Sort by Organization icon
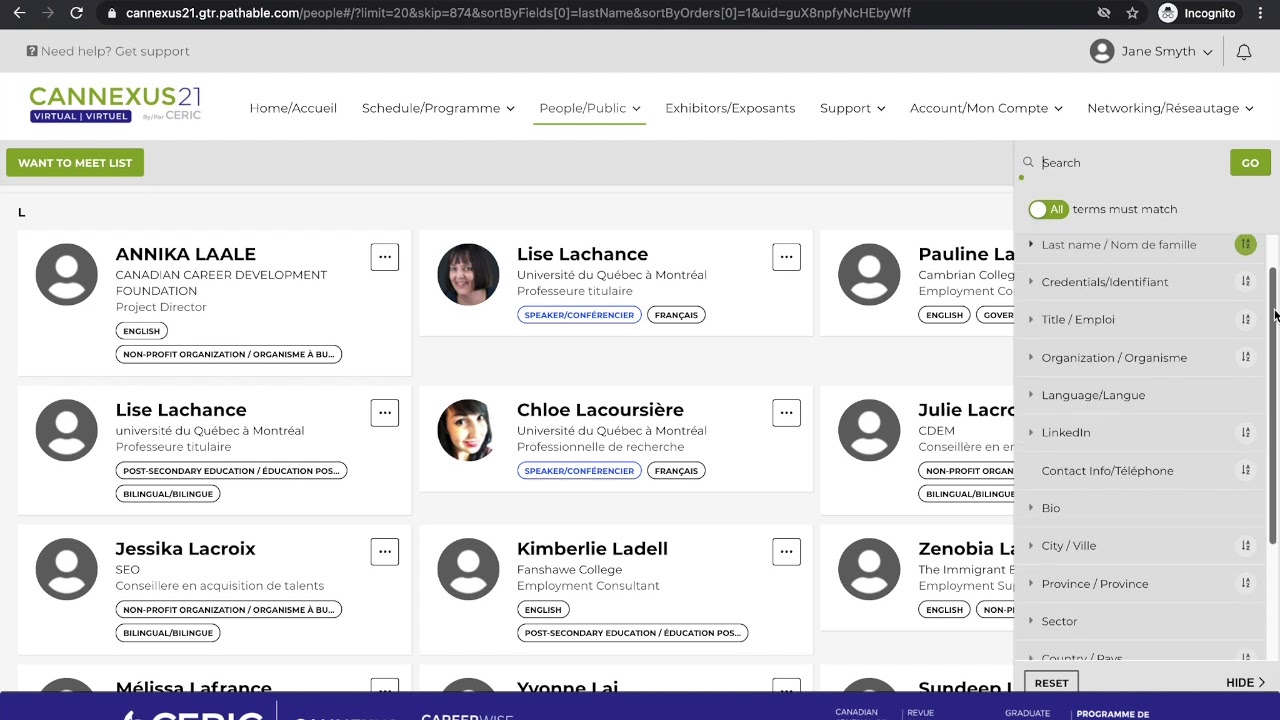The width and height of the screenshot is (1280, 720). [x=1245, y=357]
